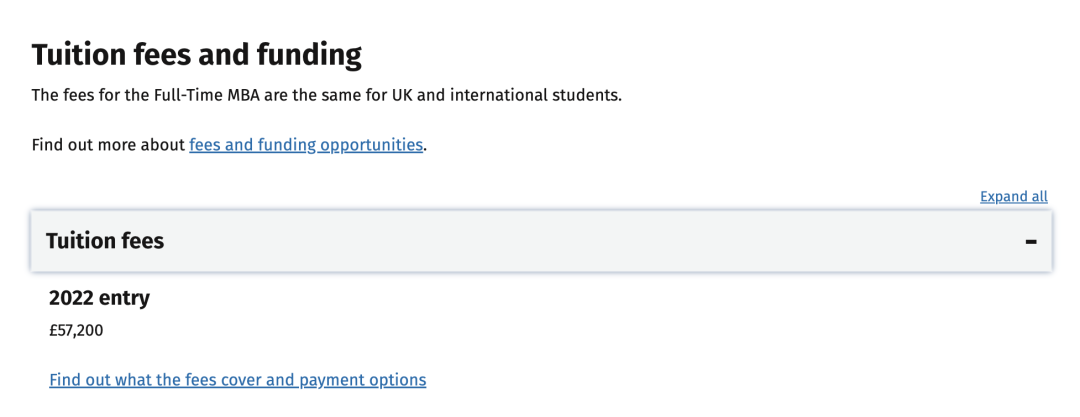Viewport: 1080px width, 417px height.
Task: Open the fees cover and payment options link
Action: tap(237, 380)
